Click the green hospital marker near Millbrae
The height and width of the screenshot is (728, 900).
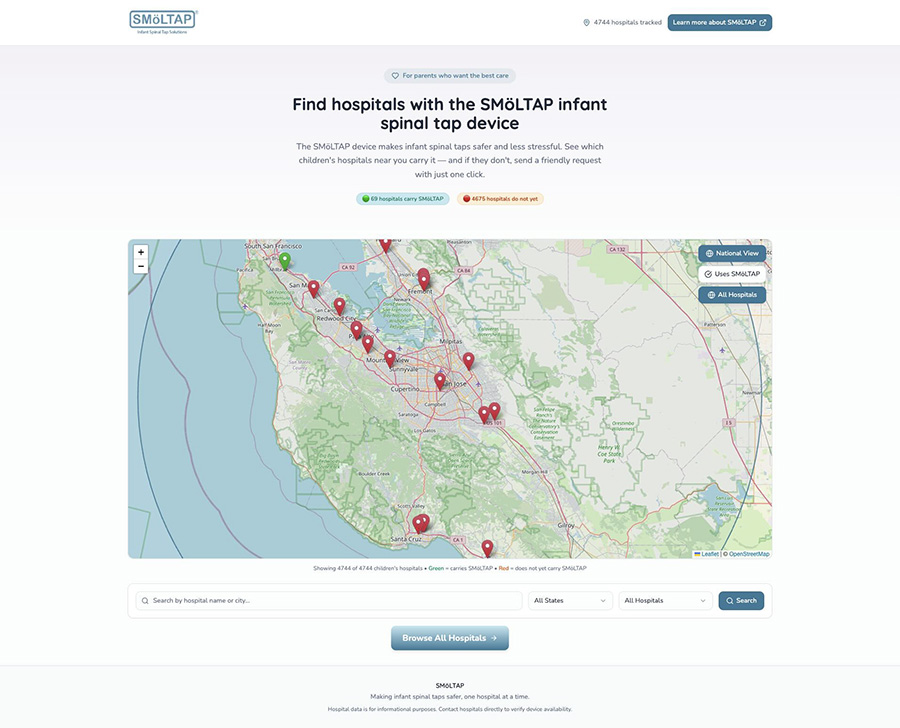(x=285, y=261)
